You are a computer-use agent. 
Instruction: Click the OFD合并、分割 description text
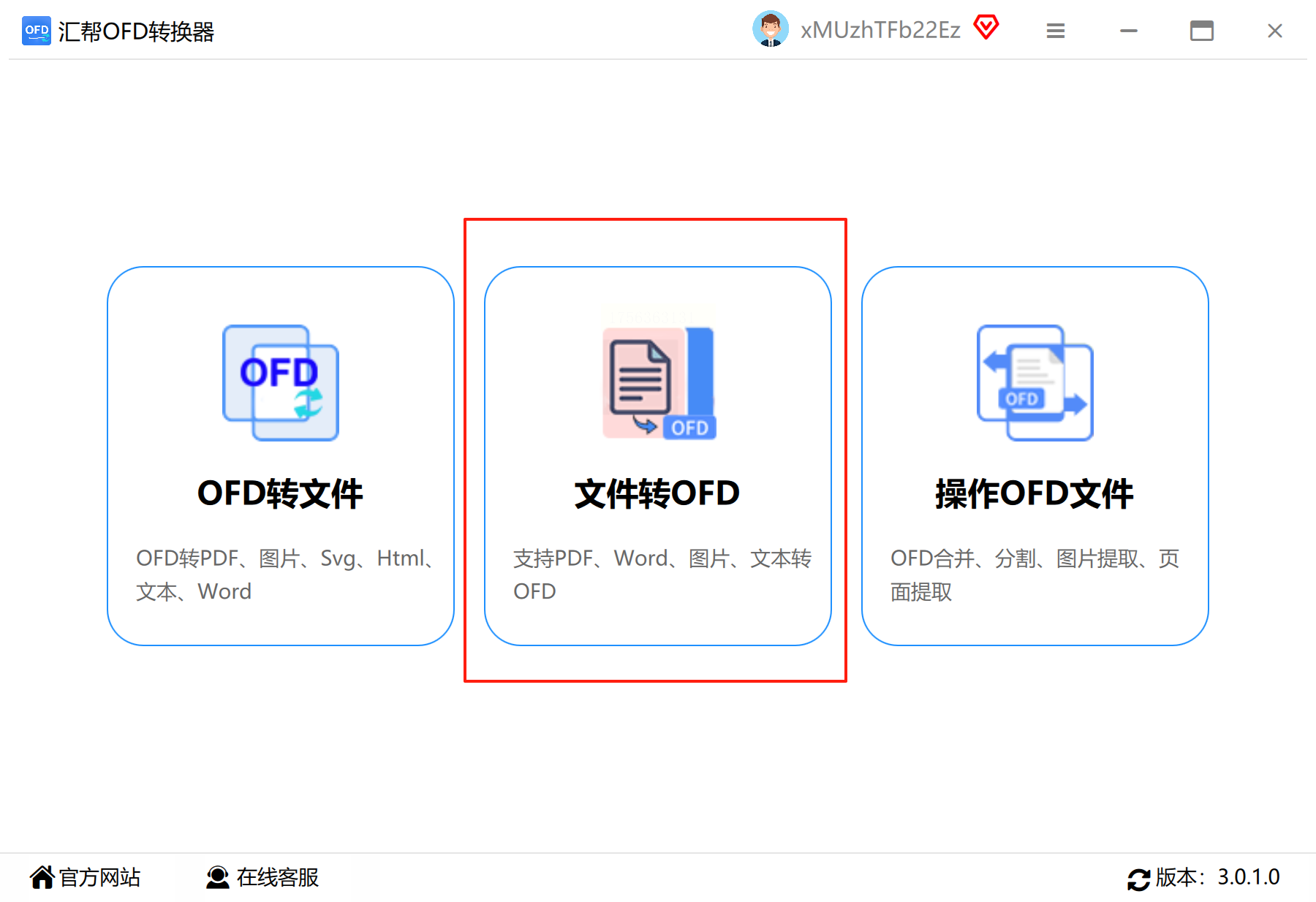point(1035,575)
